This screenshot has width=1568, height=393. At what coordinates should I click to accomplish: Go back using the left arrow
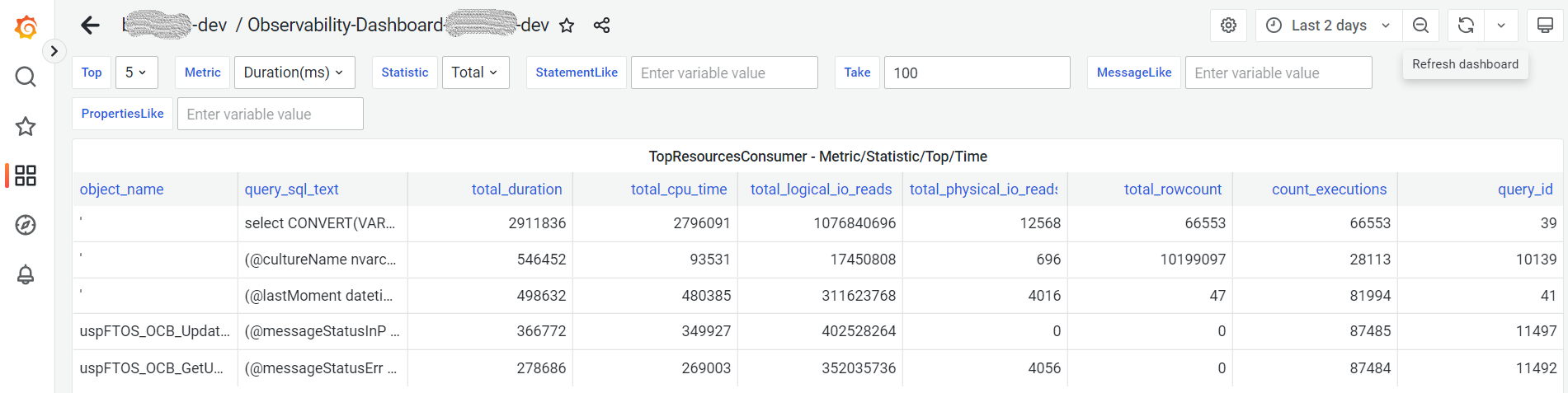pos(90,26)
